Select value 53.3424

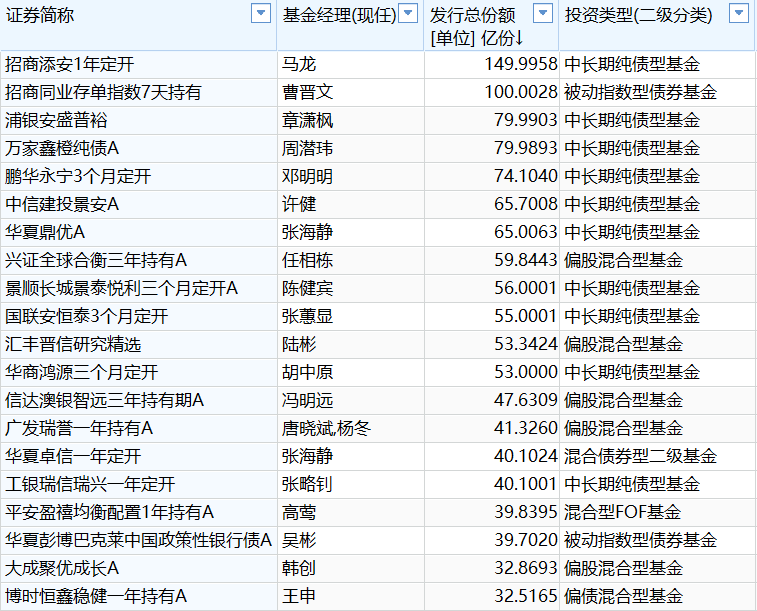click(x=526, y=344)
